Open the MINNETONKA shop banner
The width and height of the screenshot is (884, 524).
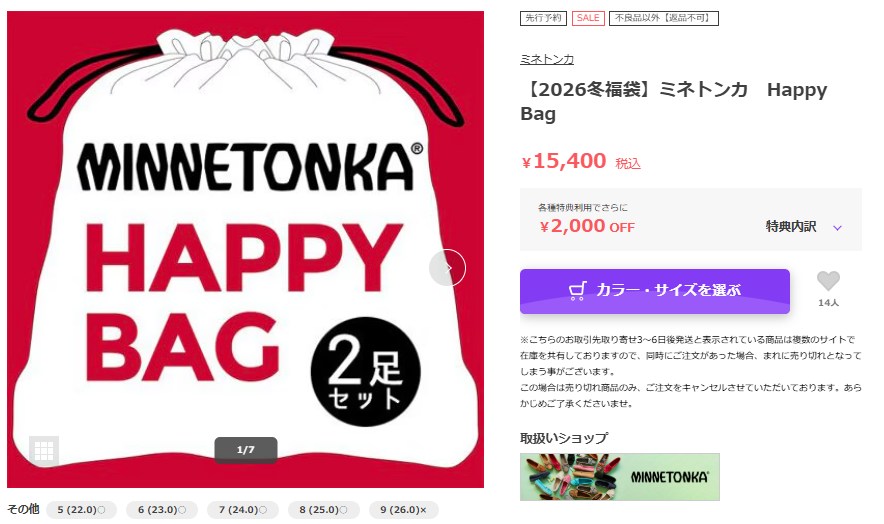pyautogui.click(x=620, y=477)
